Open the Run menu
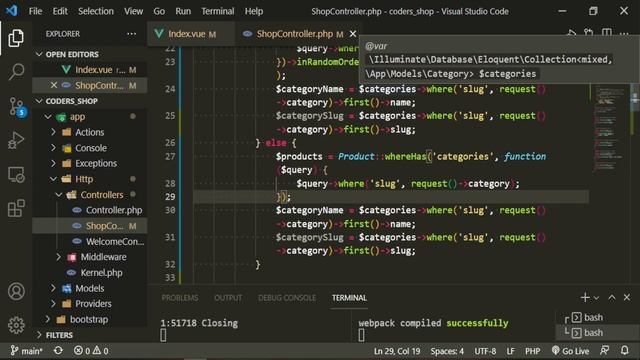This screenshot has height=360, width=640. [x=183, y=11]
